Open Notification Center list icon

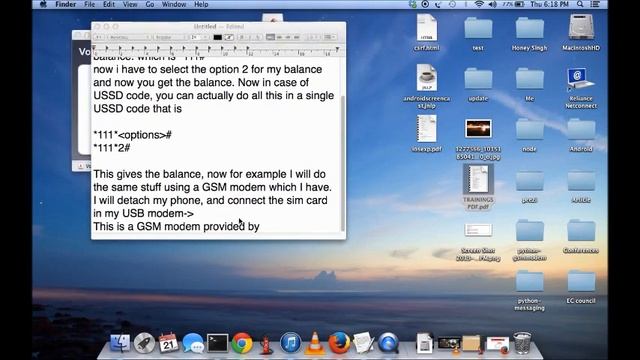(595, 4)
